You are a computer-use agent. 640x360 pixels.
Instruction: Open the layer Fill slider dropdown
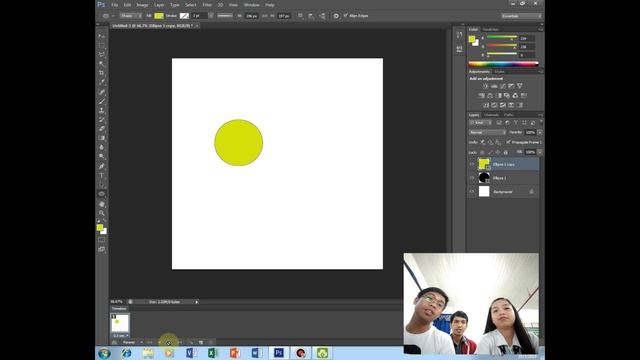click(x=540, y=152)
